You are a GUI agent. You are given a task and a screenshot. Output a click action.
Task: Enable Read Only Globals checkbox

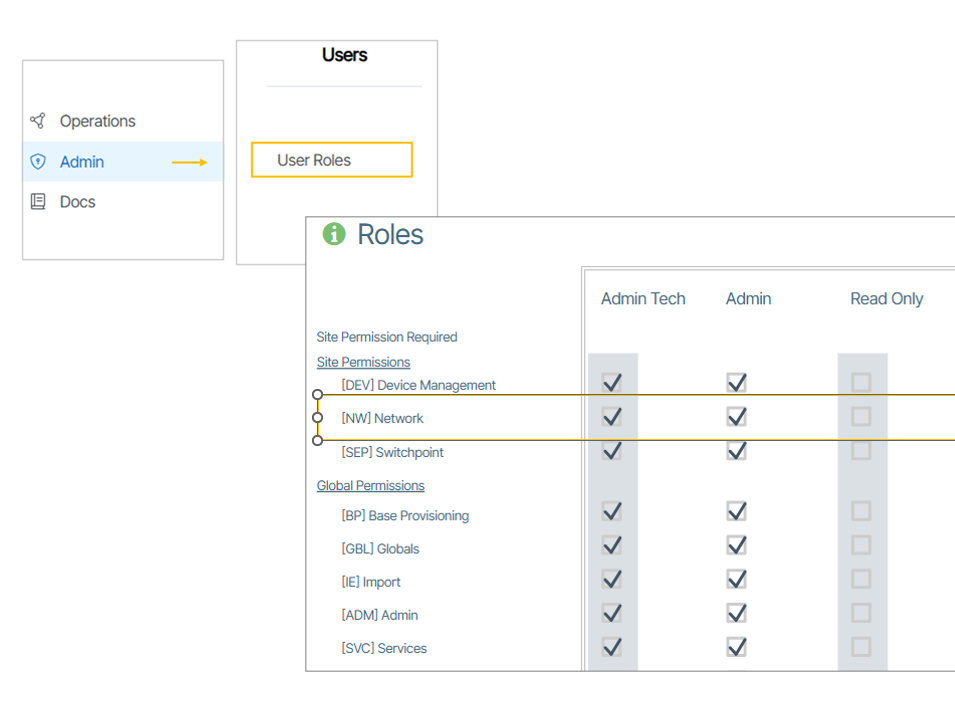[861, 546]
